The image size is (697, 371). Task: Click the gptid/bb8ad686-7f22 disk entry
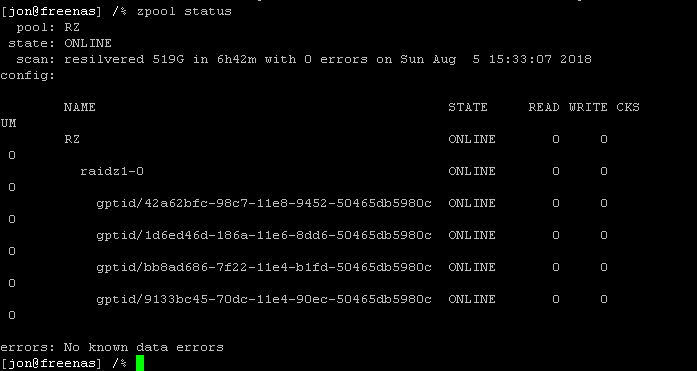[264, 267]
